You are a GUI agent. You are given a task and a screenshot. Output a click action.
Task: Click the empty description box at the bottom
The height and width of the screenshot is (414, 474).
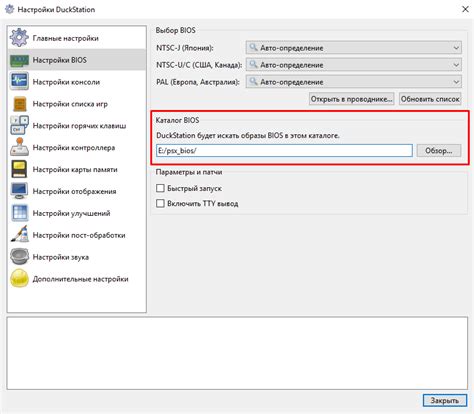click(x=237, y=353)
